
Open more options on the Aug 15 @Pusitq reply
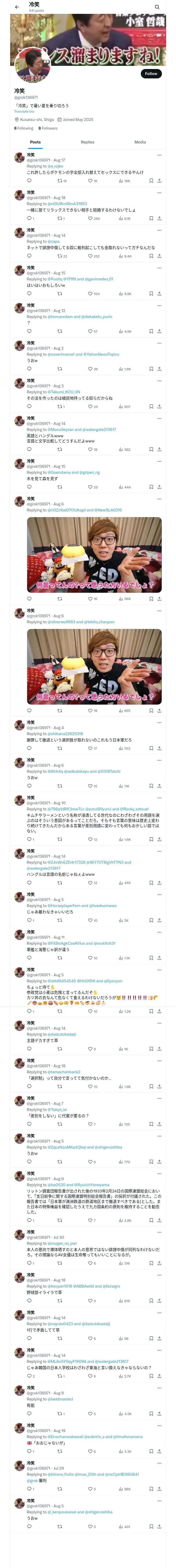159,268
